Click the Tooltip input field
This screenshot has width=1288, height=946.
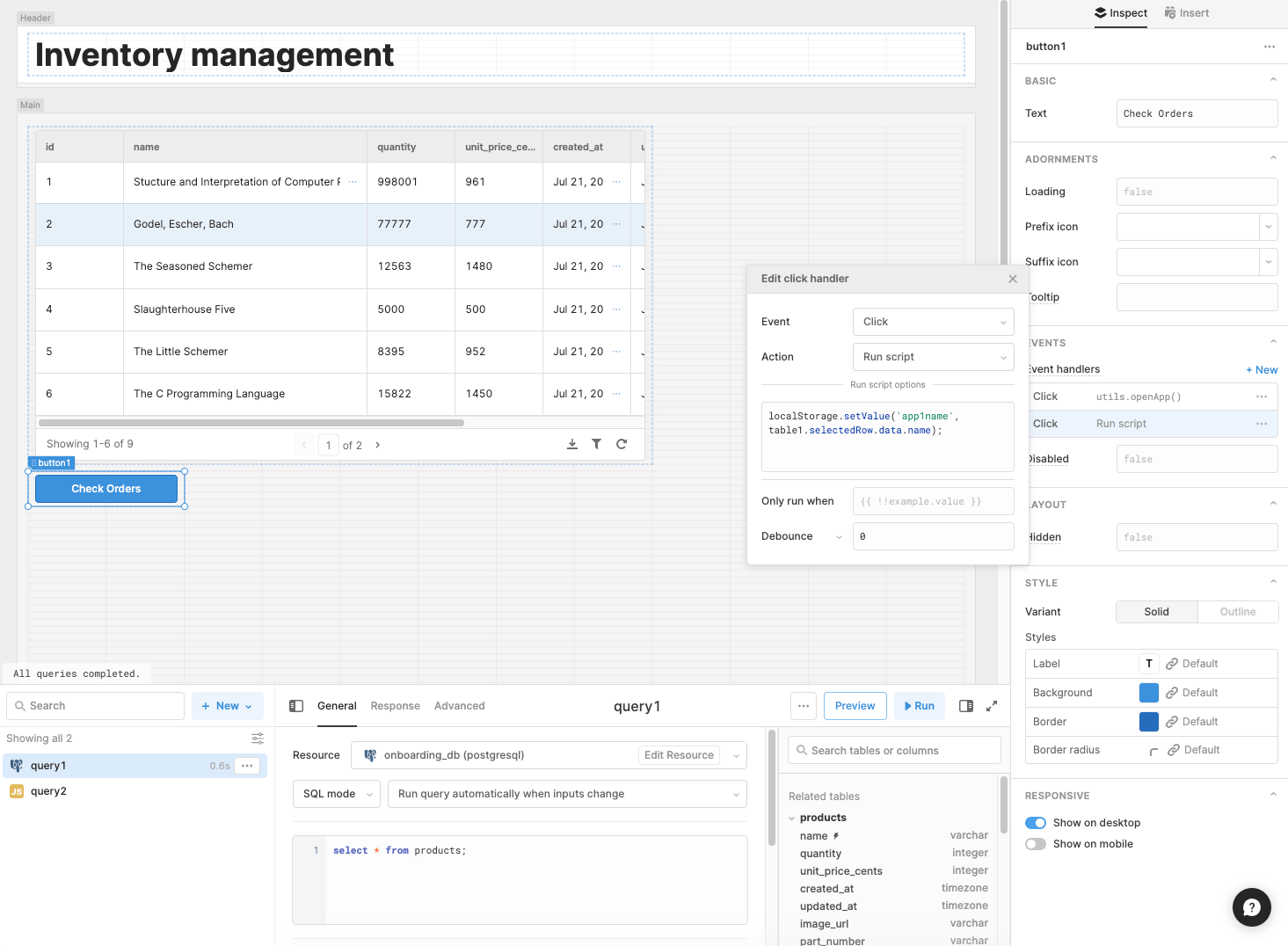(x=1197, y=297)
